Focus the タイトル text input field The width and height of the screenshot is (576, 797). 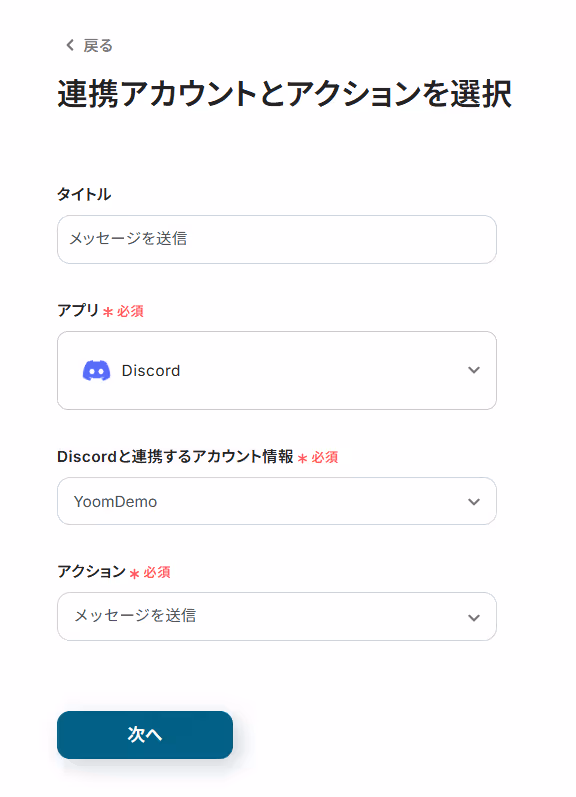click(277, 239)
